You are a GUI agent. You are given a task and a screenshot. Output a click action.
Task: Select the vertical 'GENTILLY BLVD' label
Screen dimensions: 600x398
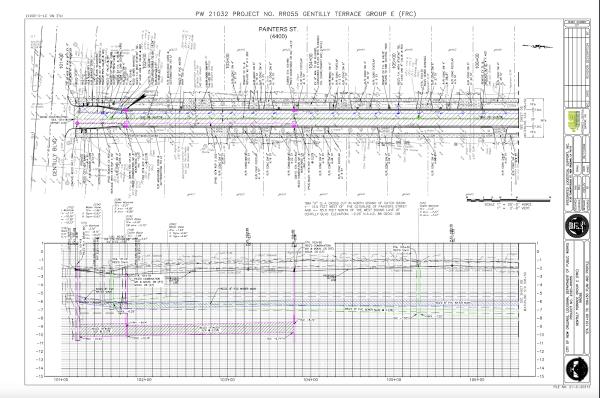click(x=55, y=157)
